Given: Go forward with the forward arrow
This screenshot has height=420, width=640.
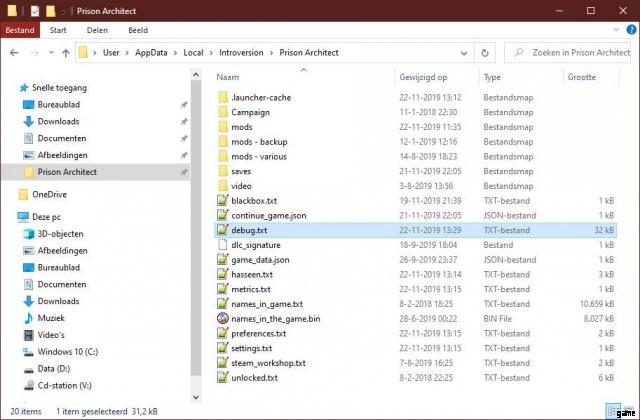Looking at the screenshot, I should point(35,53).
